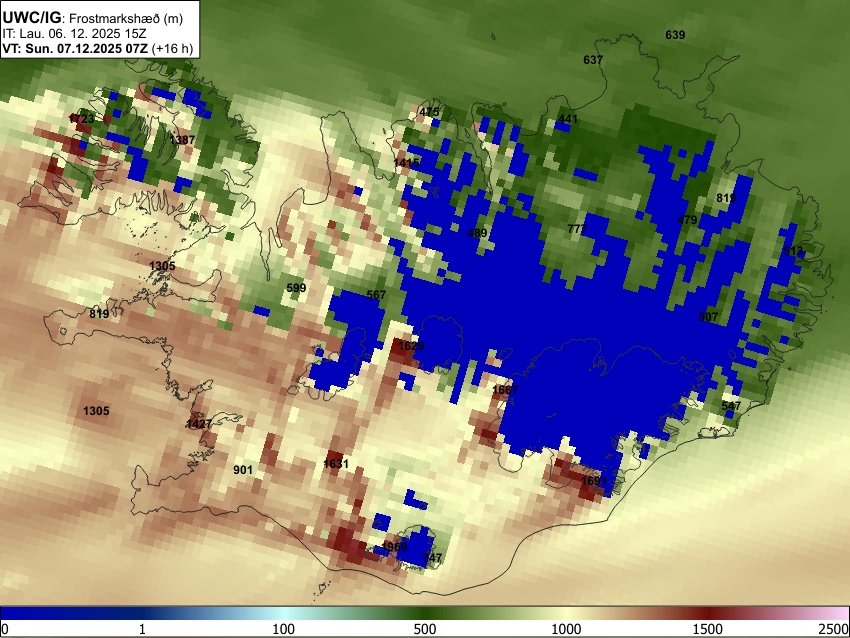Select the 475 map label
Screen dimensions: 850x638
click(x=429, y=112)
